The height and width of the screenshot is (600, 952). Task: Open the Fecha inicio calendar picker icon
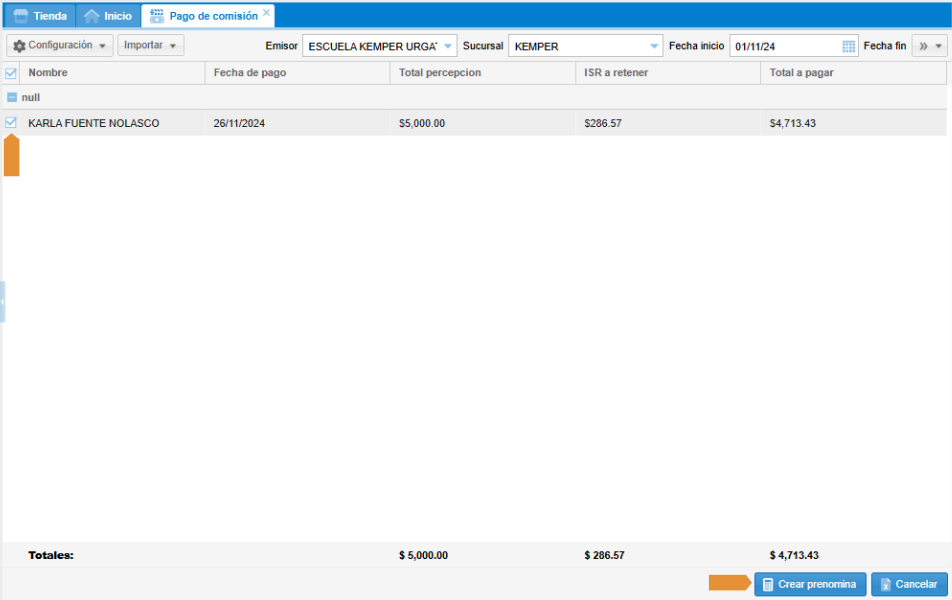(849, 46)
